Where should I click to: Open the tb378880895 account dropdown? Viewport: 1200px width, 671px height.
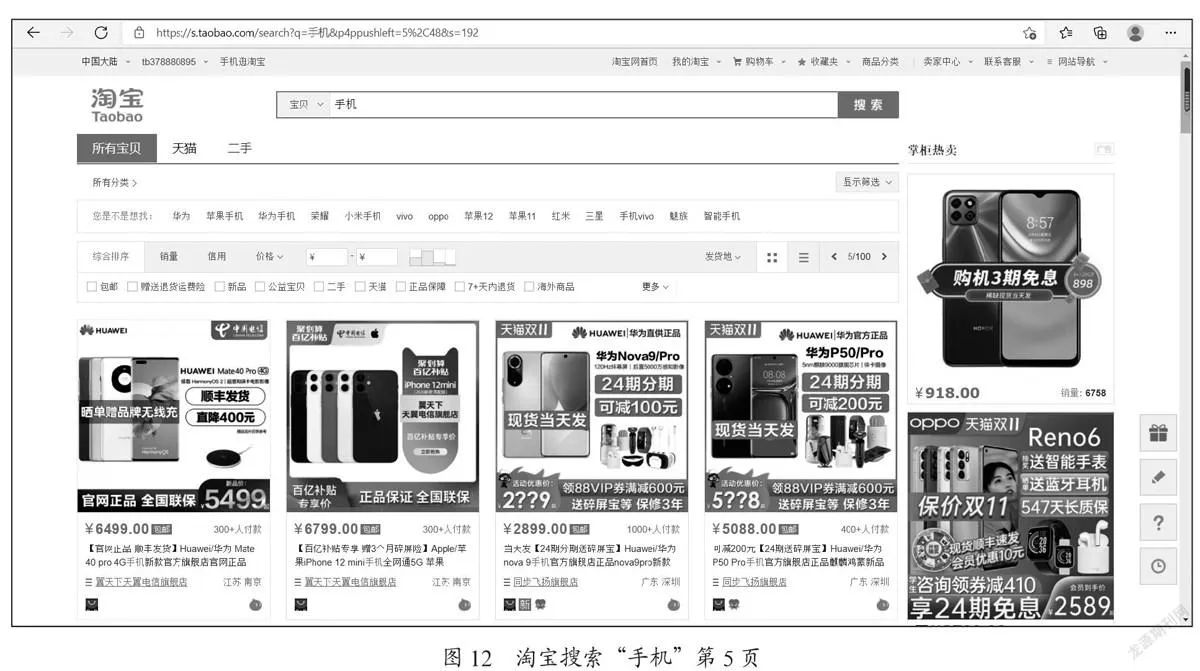pyautogui.click(x=175, y=62)
